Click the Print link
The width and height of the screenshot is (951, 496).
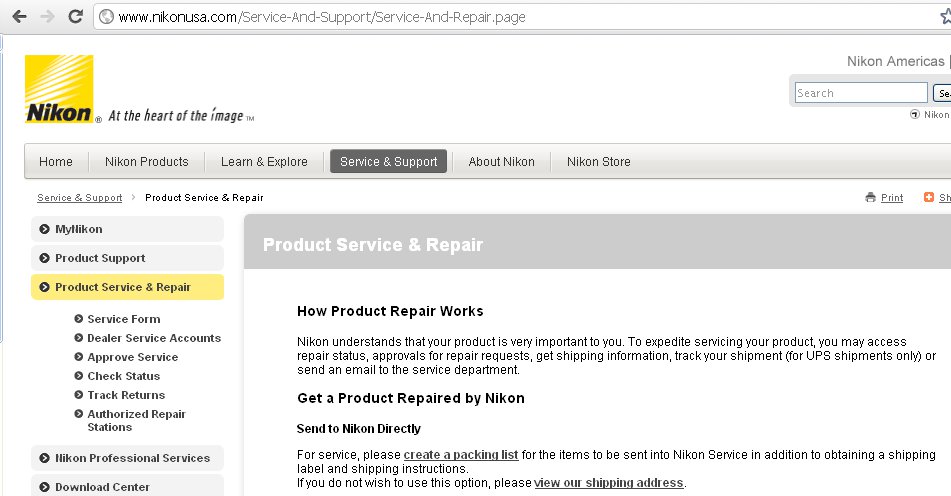[892, 198]
